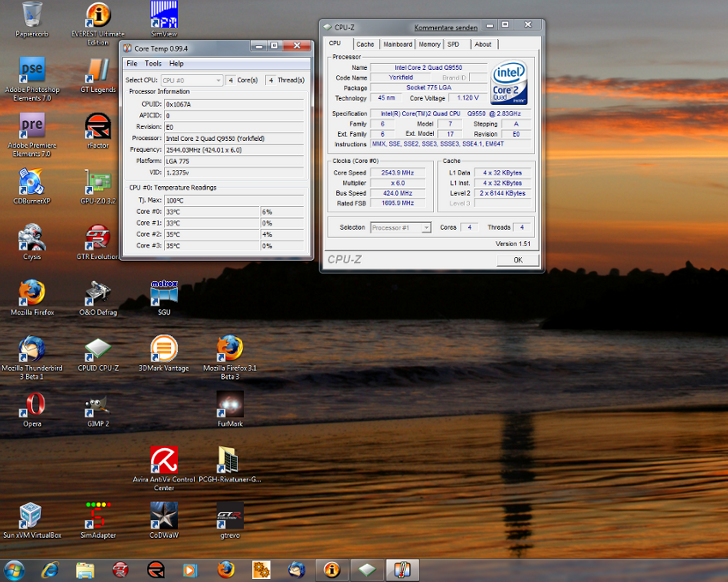
Task: Open the Opera browser desktop icon
Action: [x=32, y=404]
